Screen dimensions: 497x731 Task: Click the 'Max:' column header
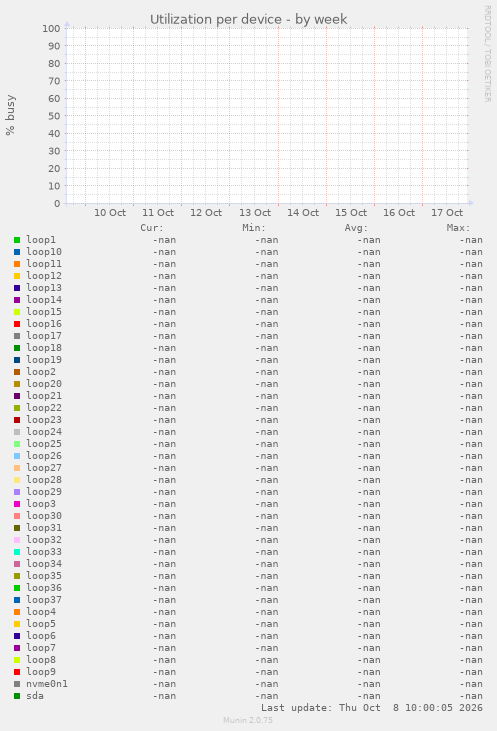(458, 228)
